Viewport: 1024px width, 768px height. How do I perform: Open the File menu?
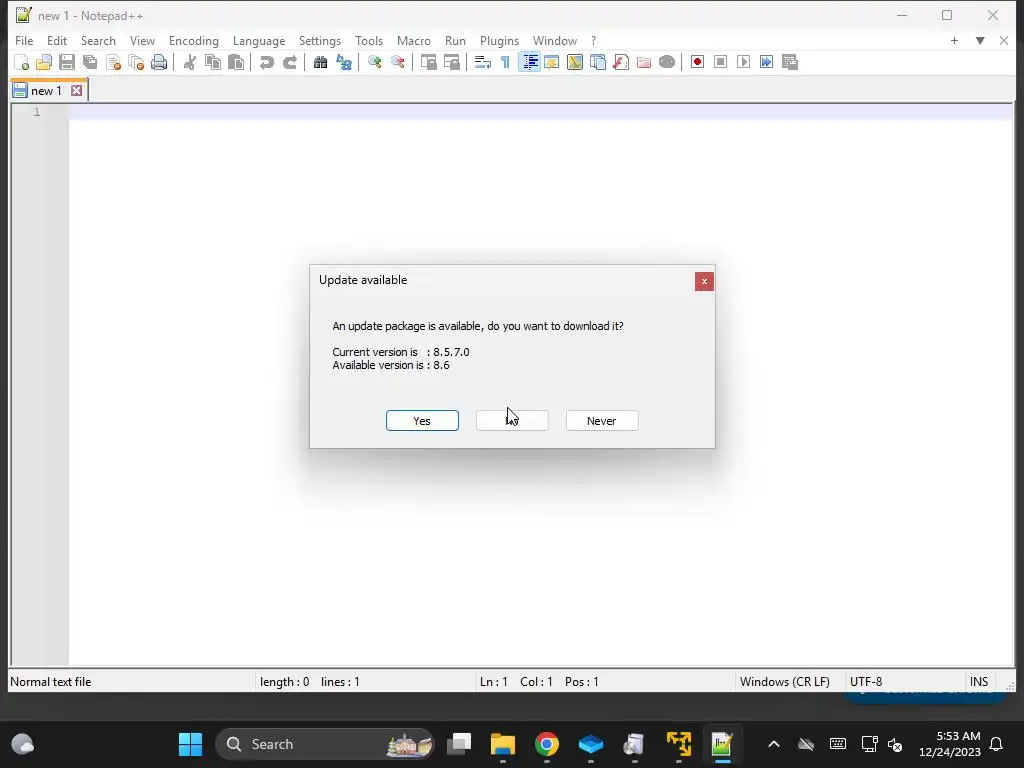pyautogui.click(x=24, y=40)
